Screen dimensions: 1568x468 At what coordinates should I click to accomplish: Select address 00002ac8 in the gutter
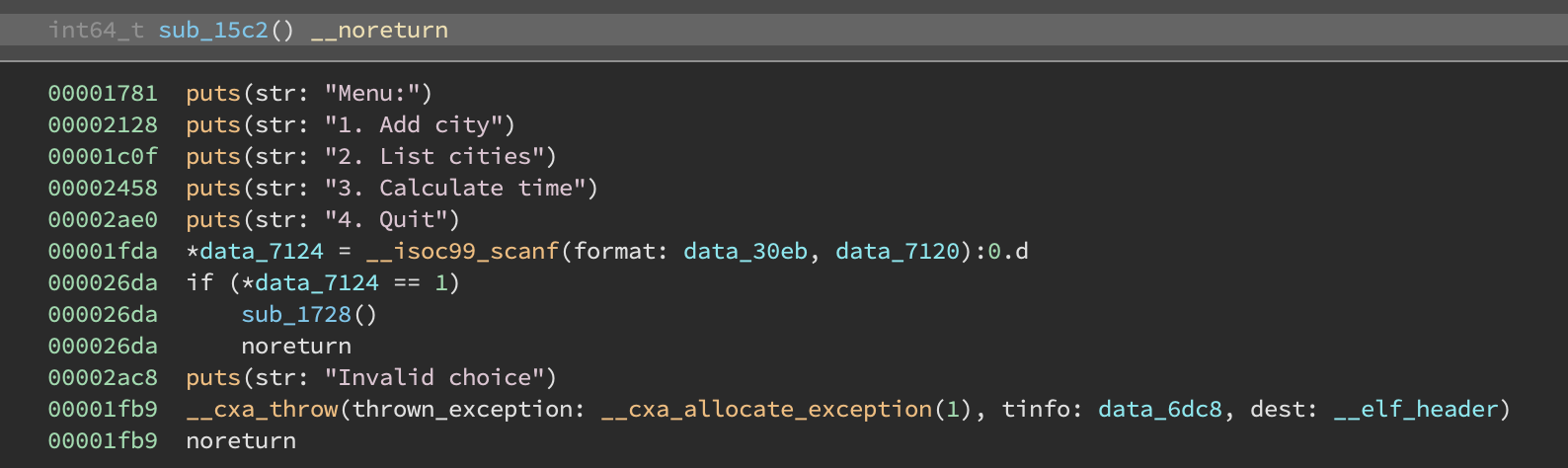click(x=103, y=378)
